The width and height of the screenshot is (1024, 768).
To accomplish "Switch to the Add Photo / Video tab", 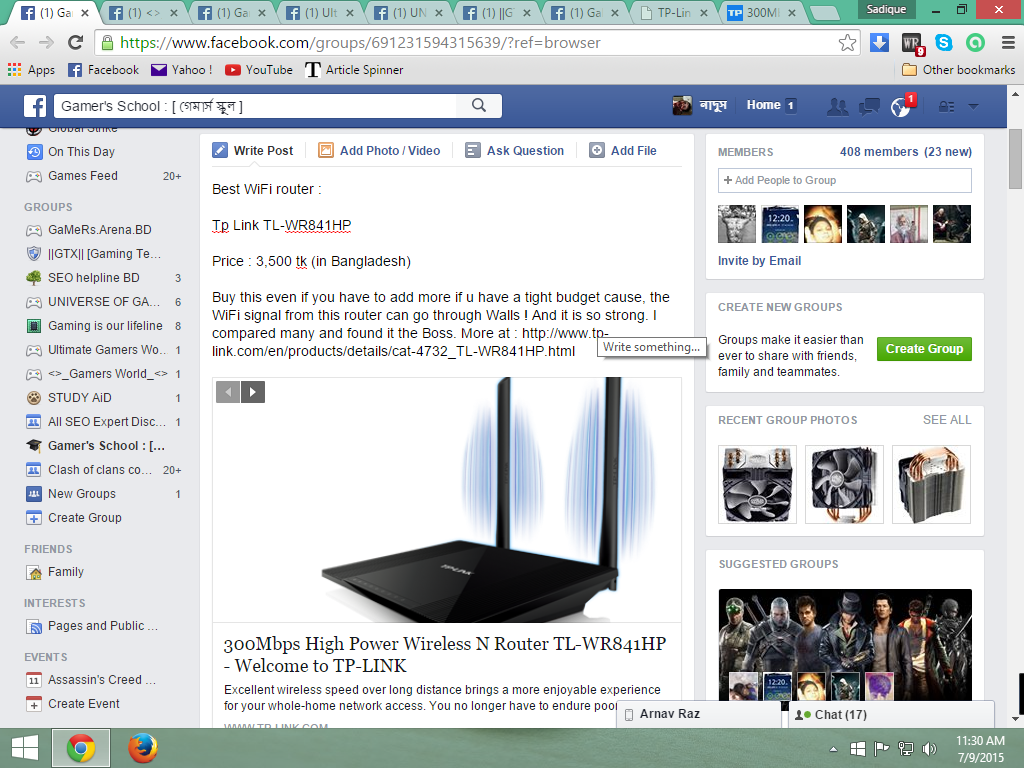I will [x=379, y=151].
